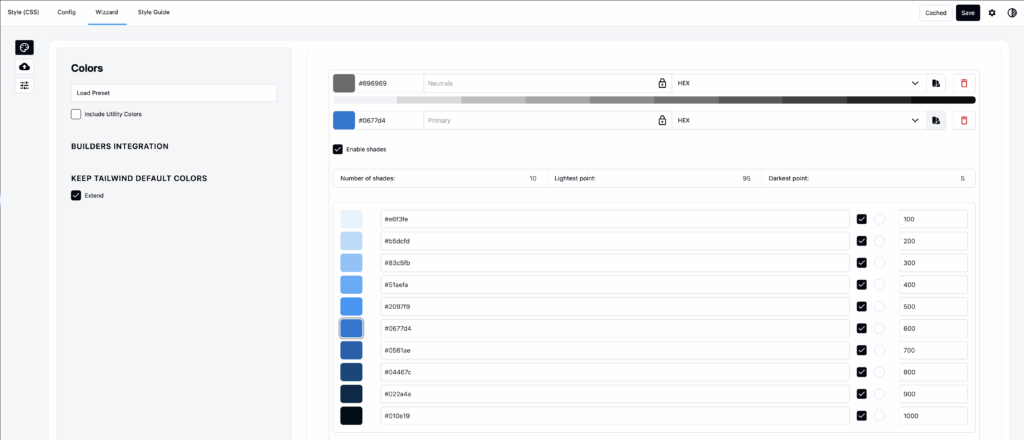Click the Neutrals gray gradient shade bar
Viewport: 1024px width, 440px height.
(x=654, y=100)
